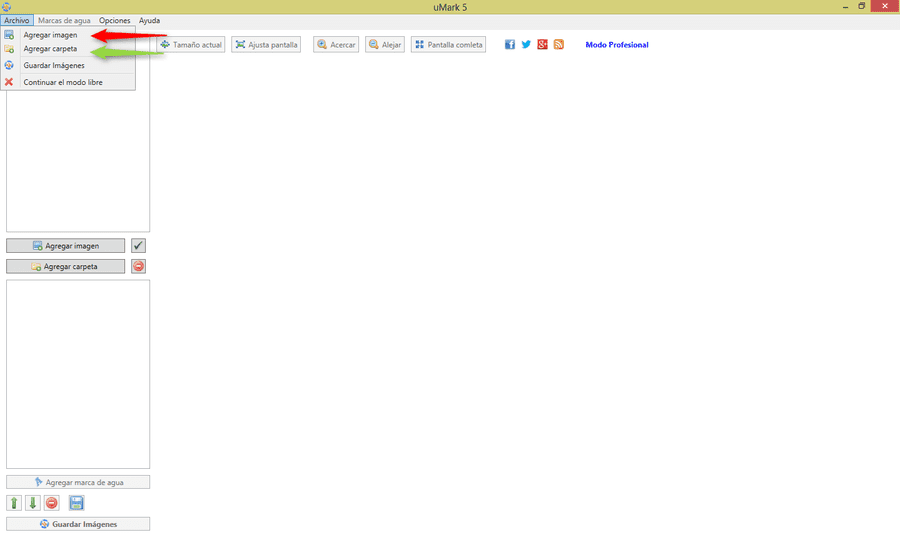Click inside the watermark list box

click(x=78, y=374)
